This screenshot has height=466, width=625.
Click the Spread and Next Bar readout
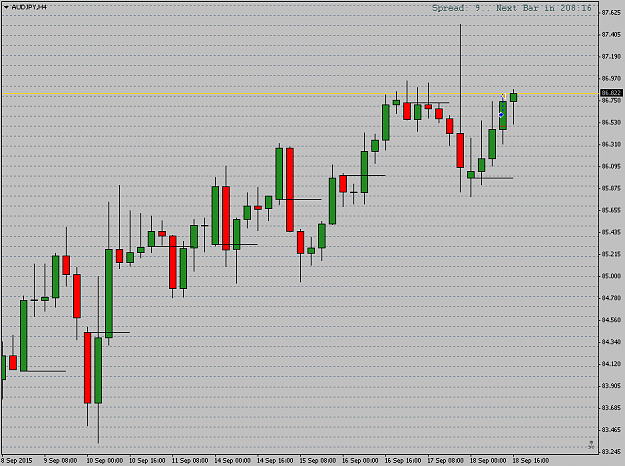tap(512, 8)
